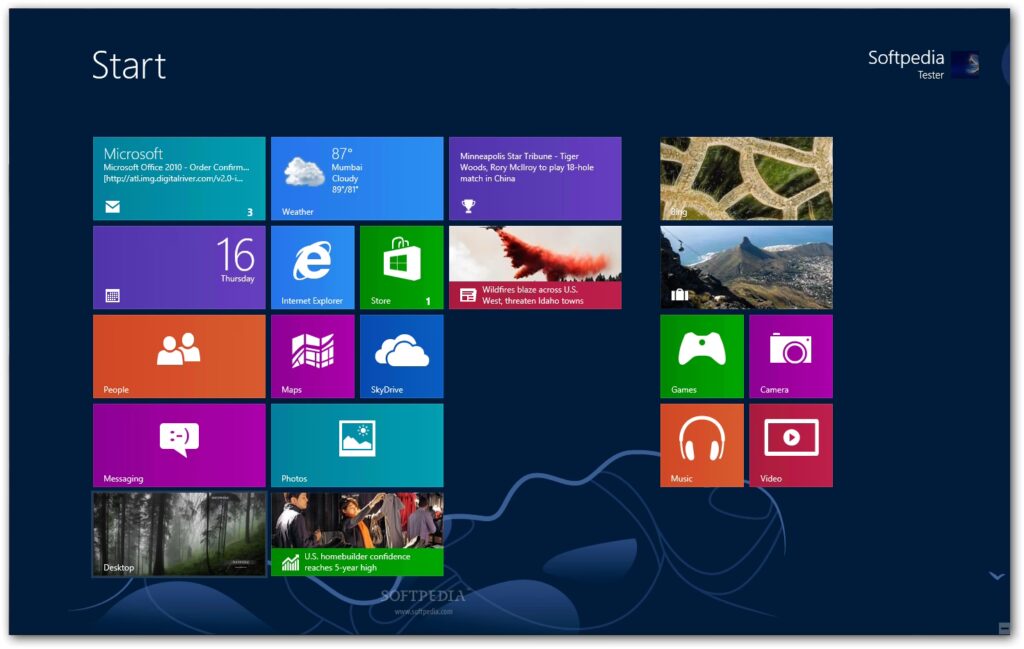Open the Weather tile for Mumbai
Screen dimensions: 1024x649
[356, 178]
